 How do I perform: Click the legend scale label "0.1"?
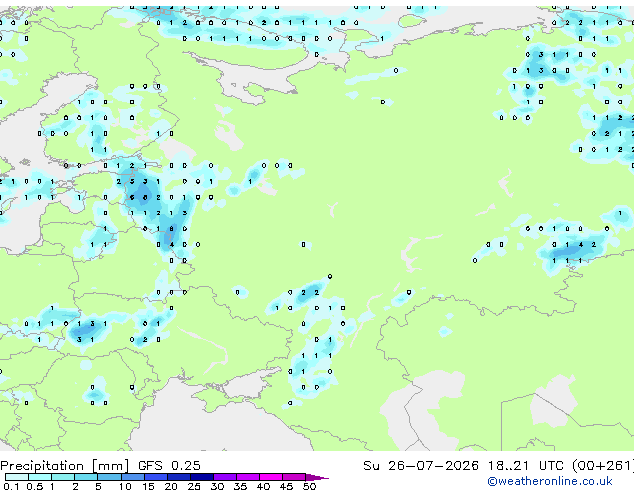pyautogui.click(x=11, y=486)
